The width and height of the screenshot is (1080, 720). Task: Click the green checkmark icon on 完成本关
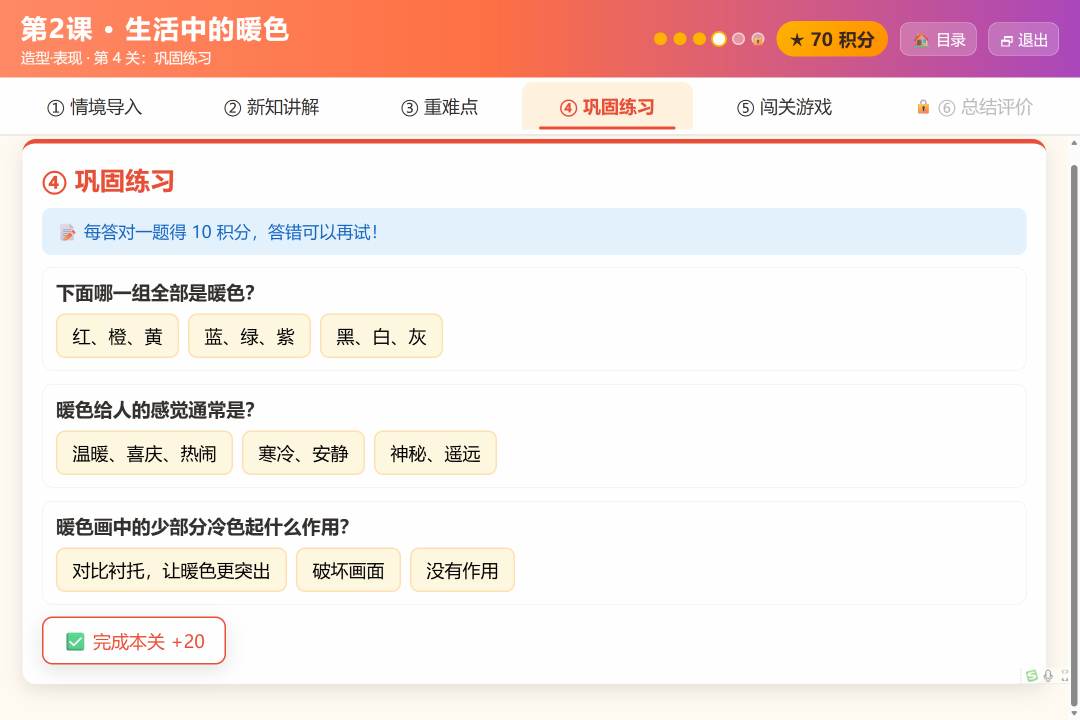point(75,641)
